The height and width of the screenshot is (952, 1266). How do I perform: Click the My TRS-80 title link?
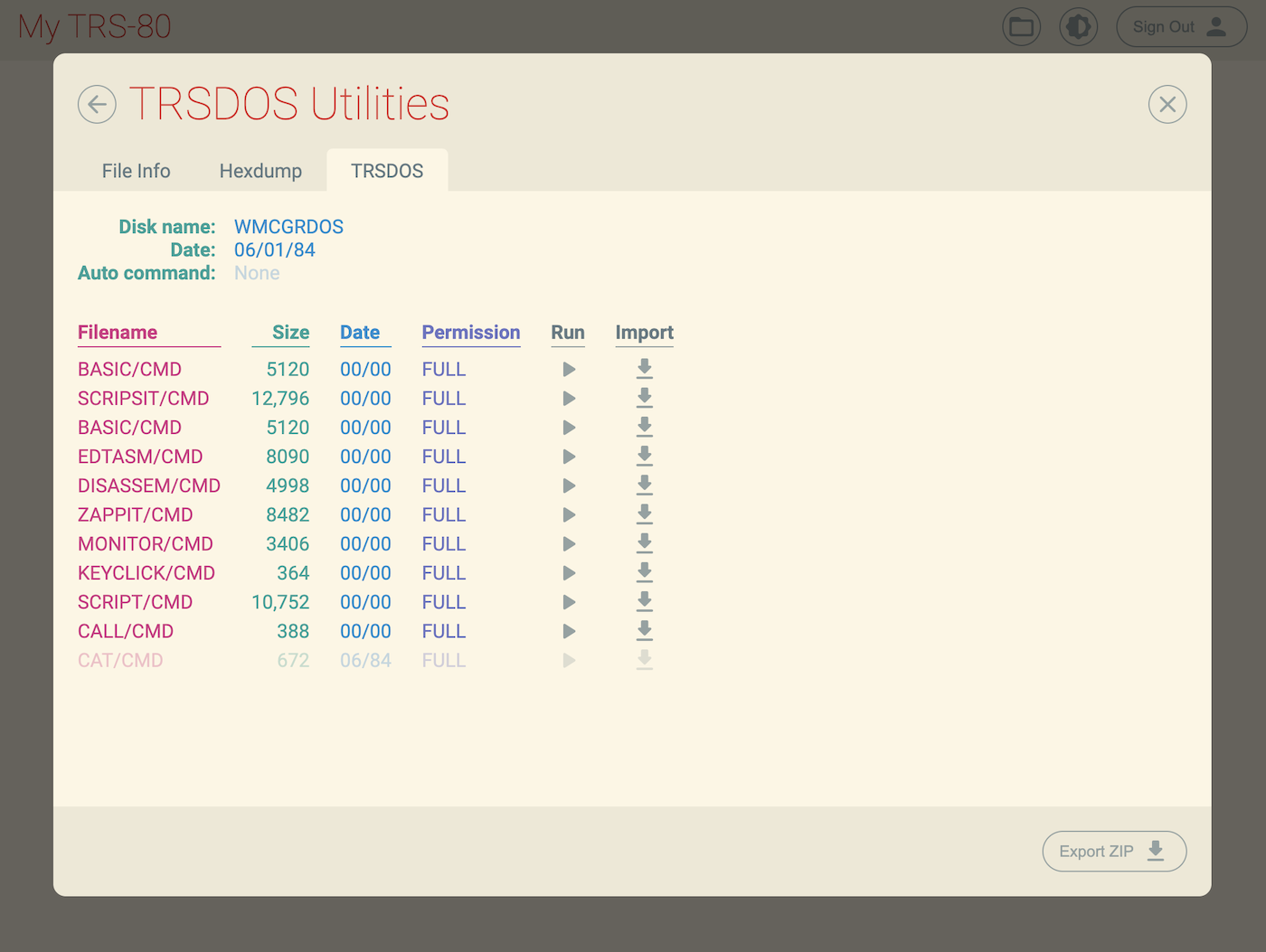coord(94,27)
